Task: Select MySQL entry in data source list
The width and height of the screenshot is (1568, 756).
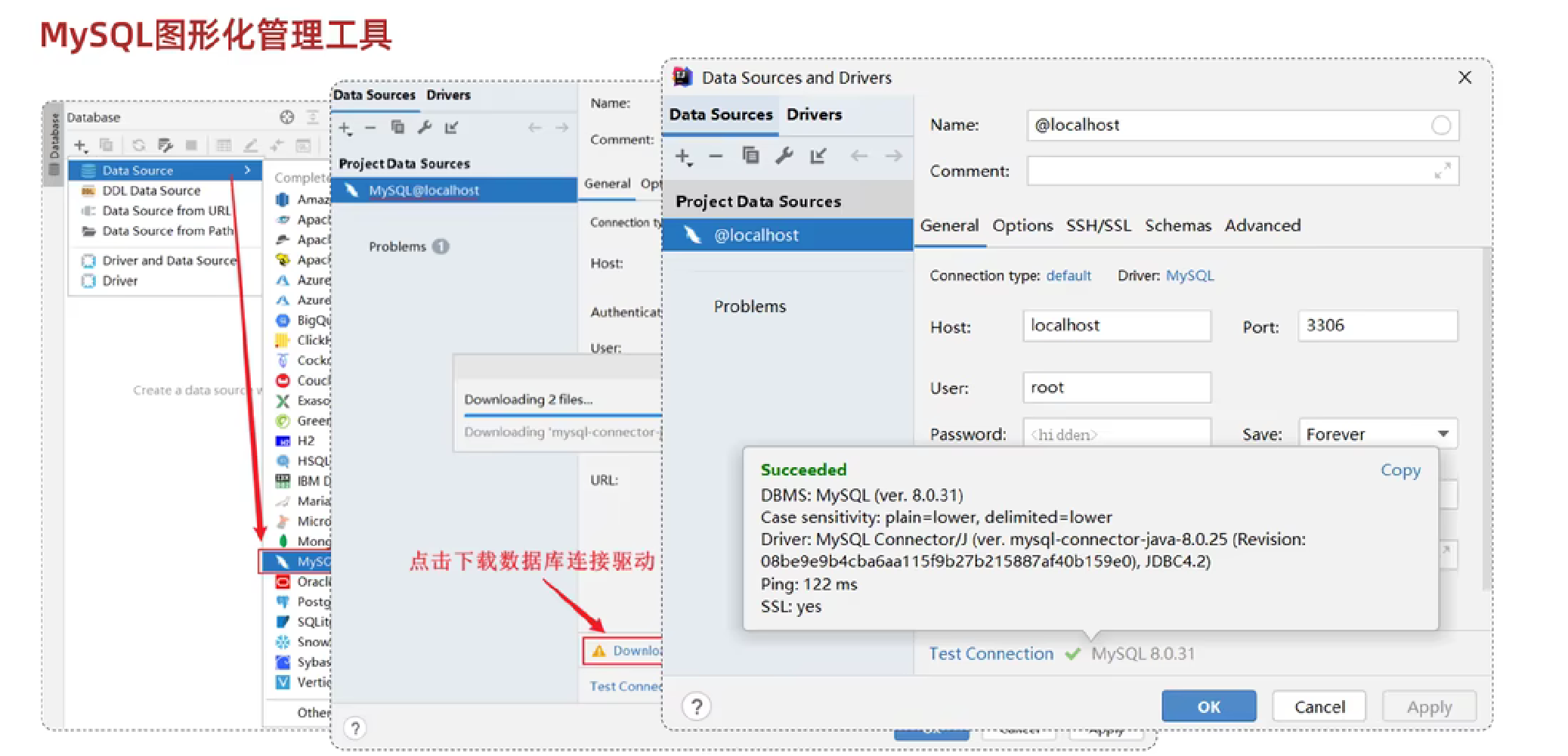Action: [296, 562]
